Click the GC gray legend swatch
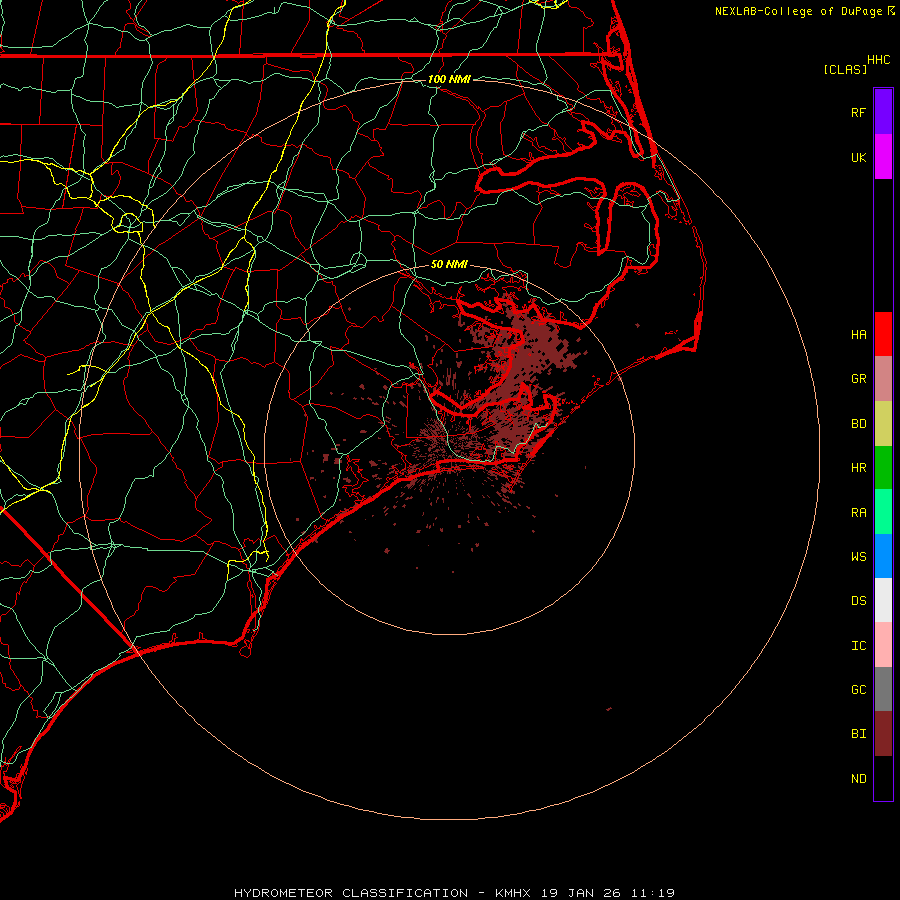900x900 pixels. [x=883, y=689]
